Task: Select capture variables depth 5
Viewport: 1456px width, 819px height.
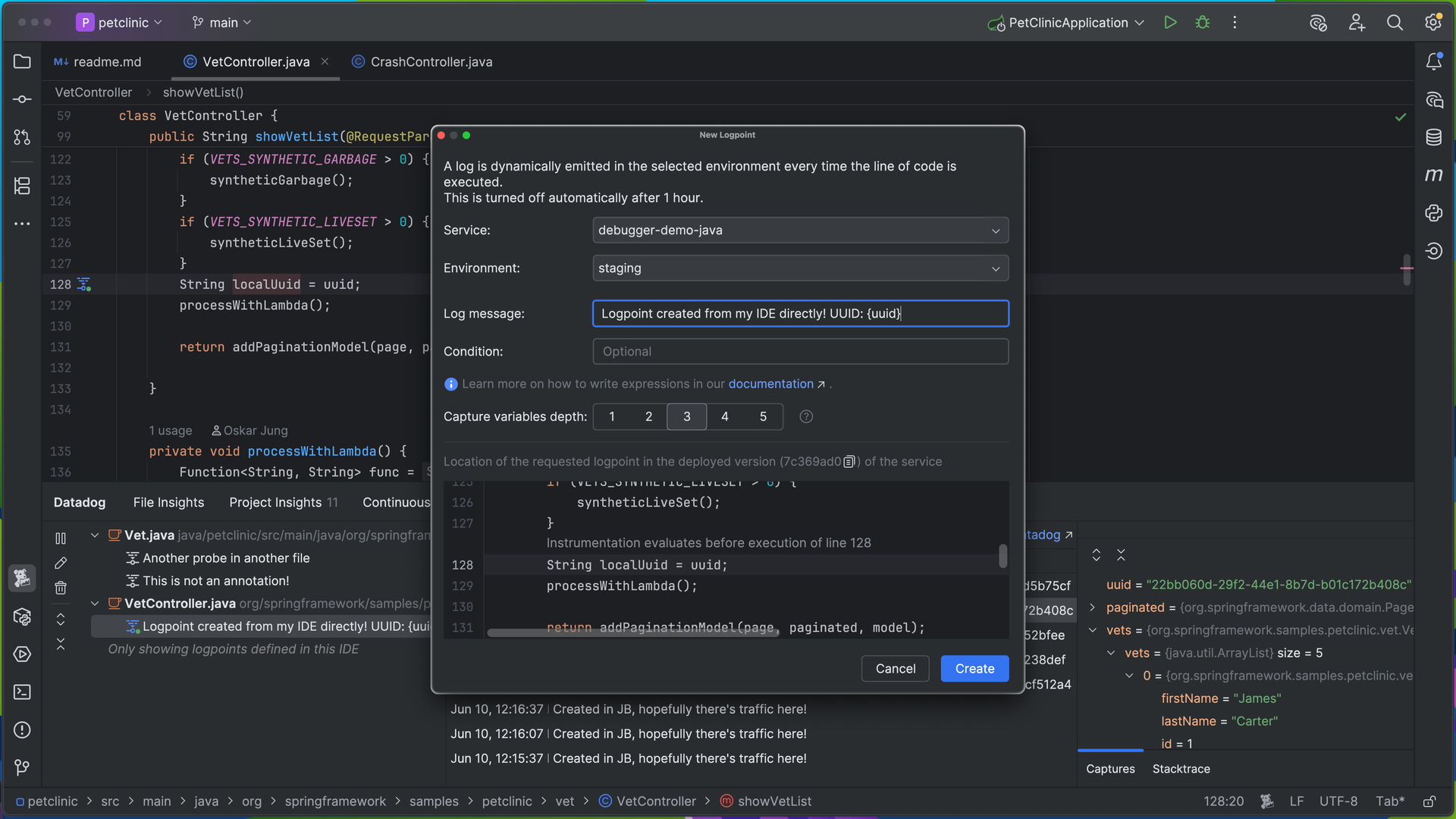Action: pos(763,416)
